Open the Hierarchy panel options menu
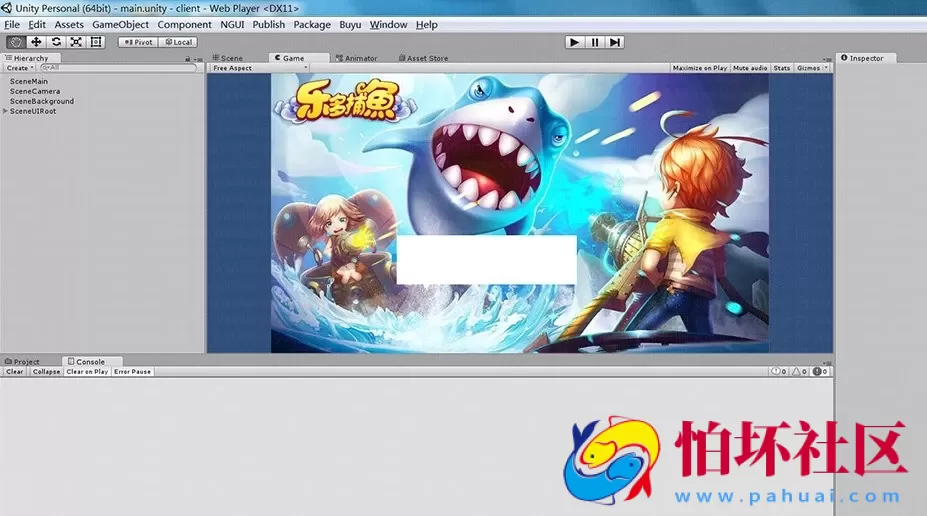The image size is (927, 516). click(199, 59)
